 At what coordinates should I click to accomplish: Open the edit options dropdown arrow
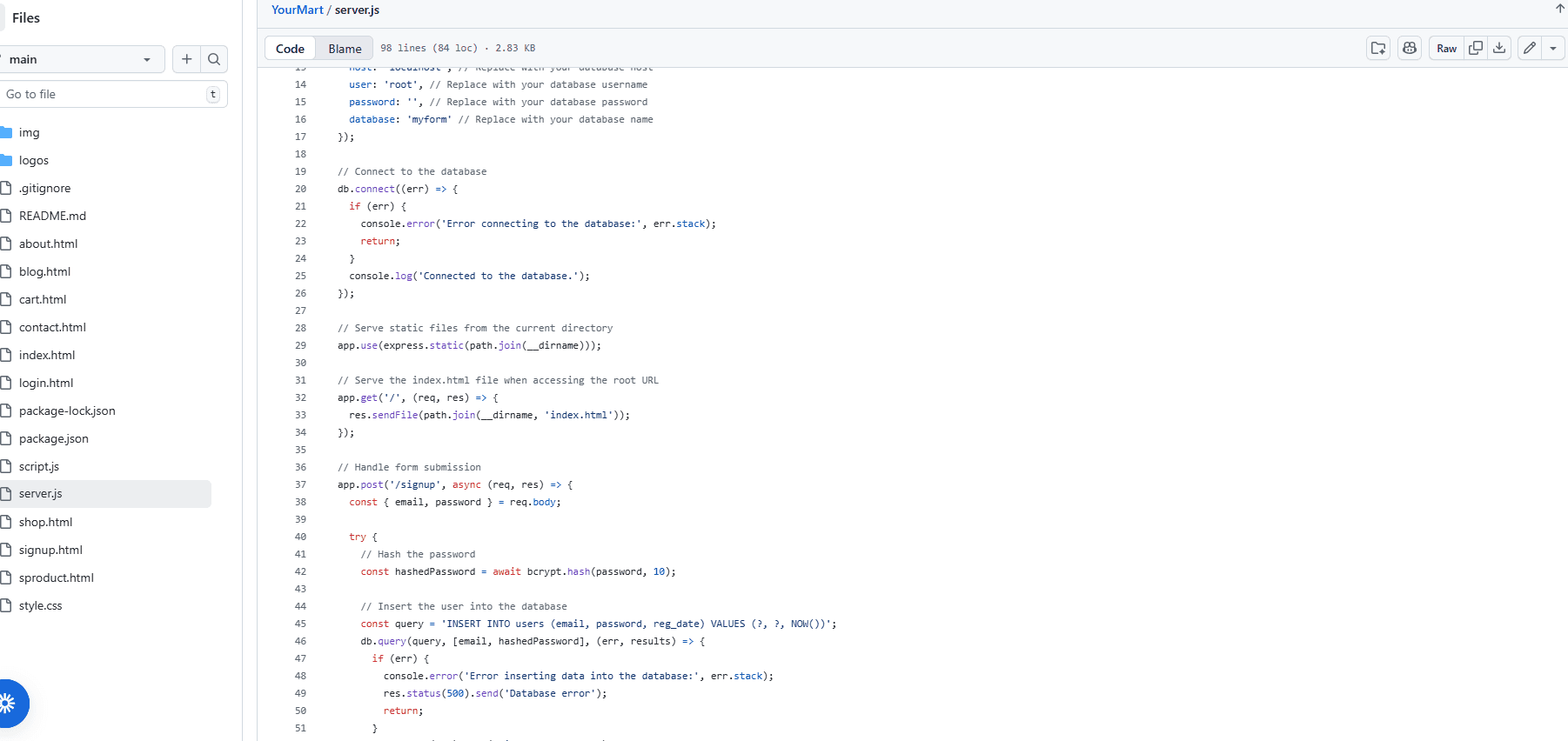1553,49
